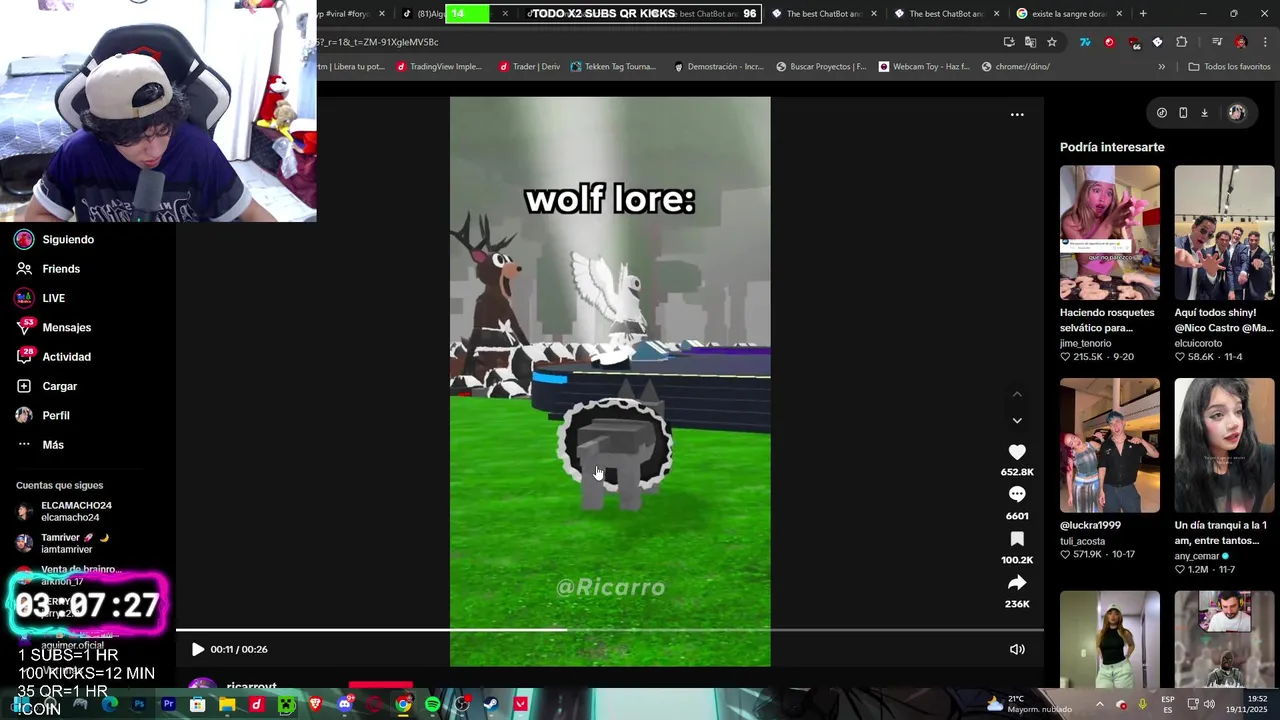The width and height of the screenshot is (1280, 720).
Task: Open Steam from the taskbar
Action: (490, 705)
